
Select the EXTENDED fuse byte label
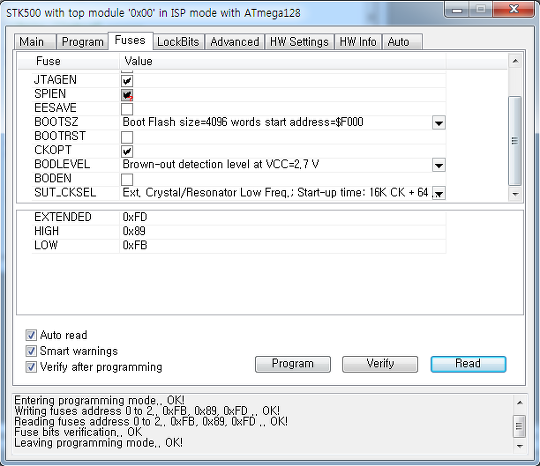[x=63, y=217]
